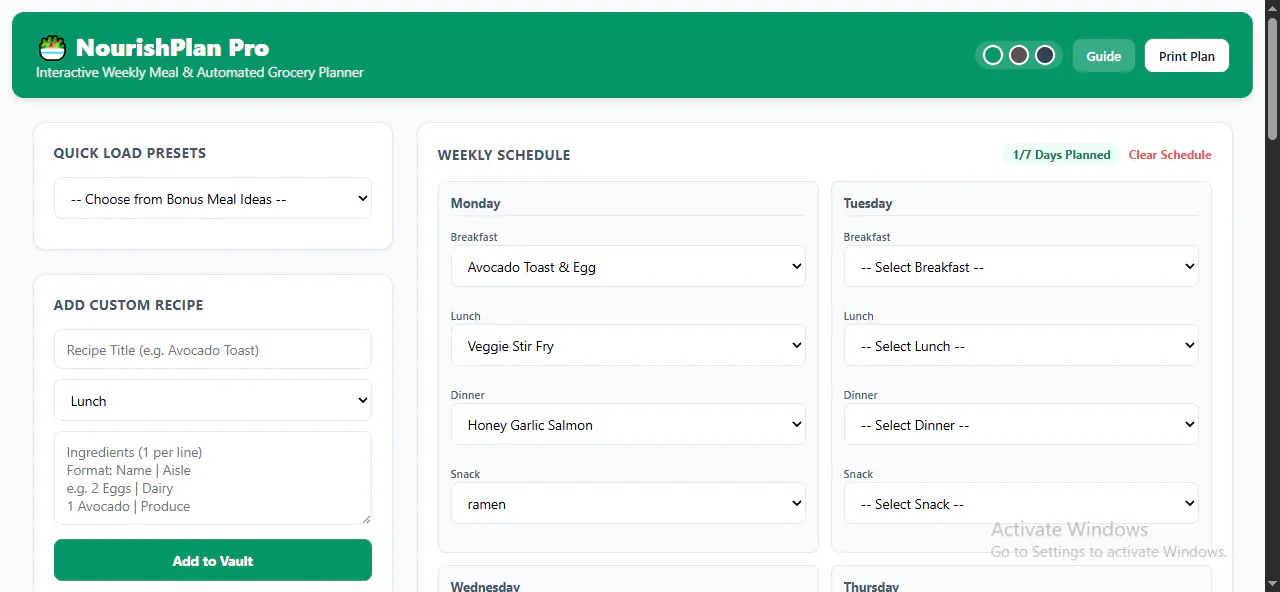Screen dimensions: 1280x592
Task: Open the Tuesday Select Breakfast dropdown
Action: (1021, 267)
